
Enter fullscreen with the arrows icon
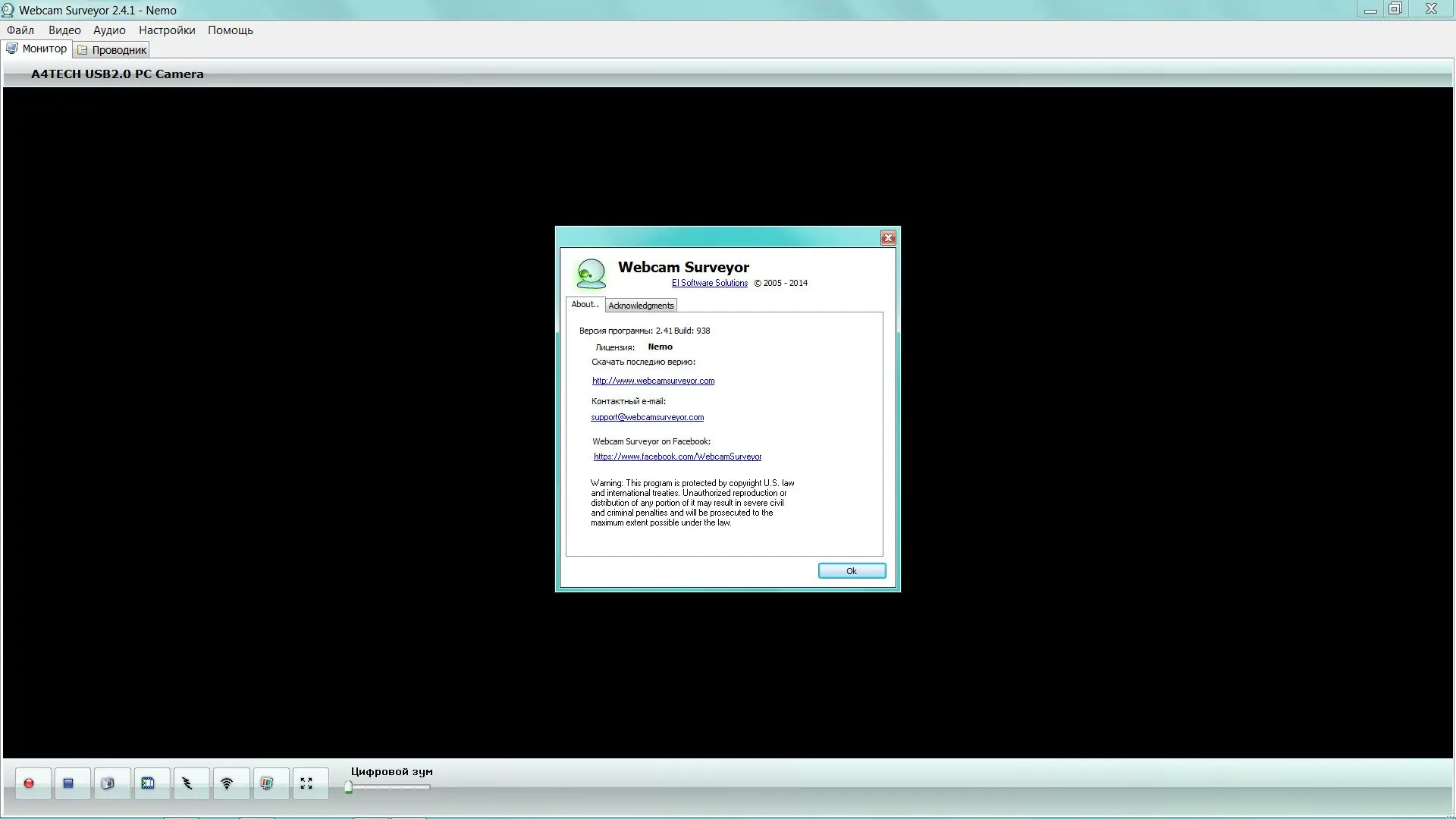tap(306, 783)
